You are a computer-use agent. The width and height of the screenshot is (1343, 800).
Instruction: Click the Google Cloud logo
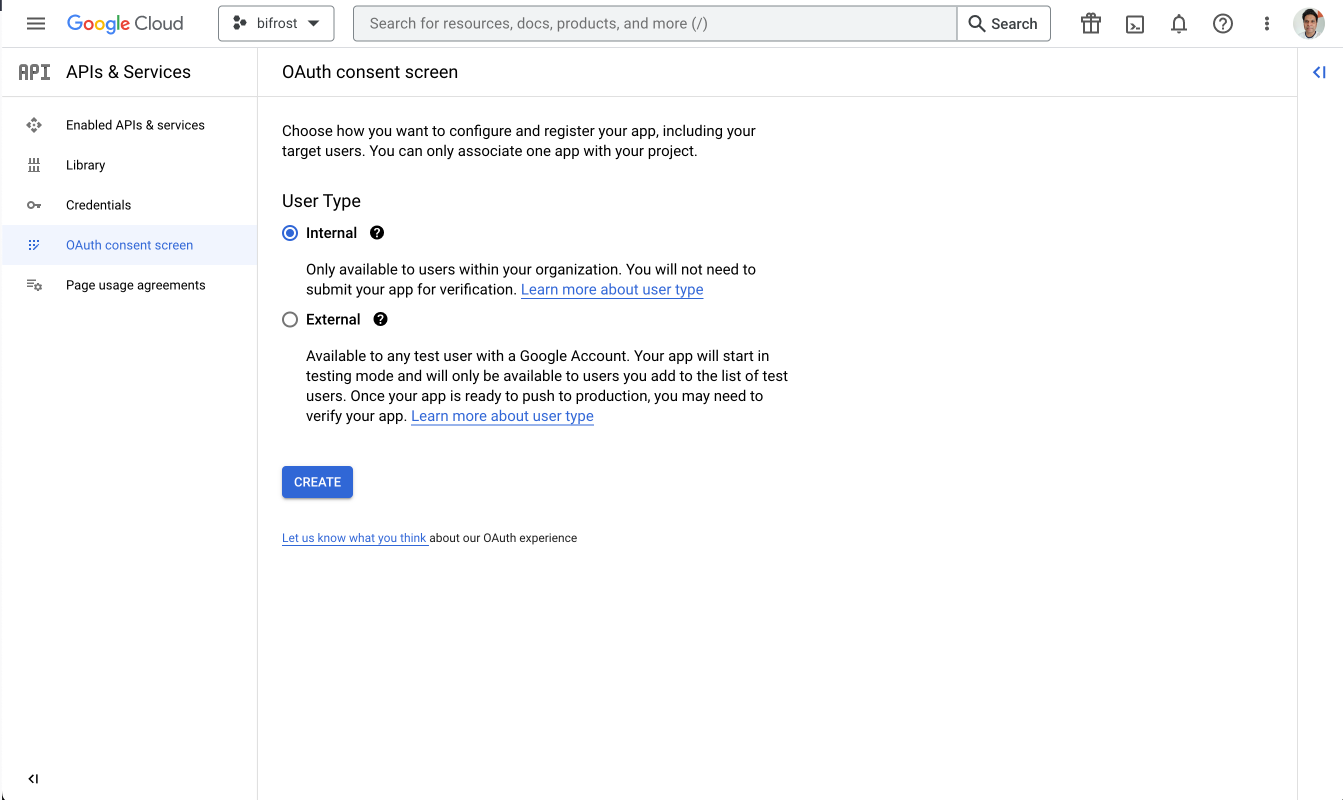[125, 24]
